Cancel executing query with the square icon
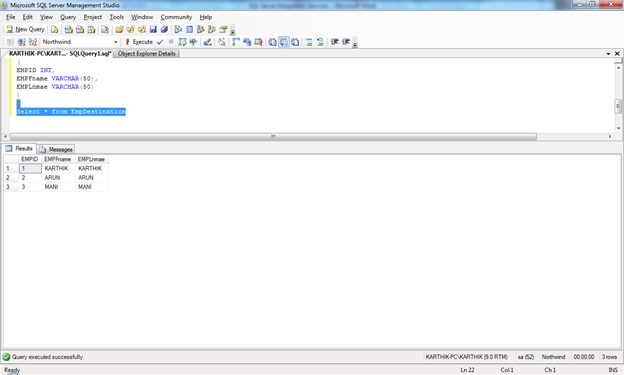Viewport: 624px width, 375px height. click(171, 42)
